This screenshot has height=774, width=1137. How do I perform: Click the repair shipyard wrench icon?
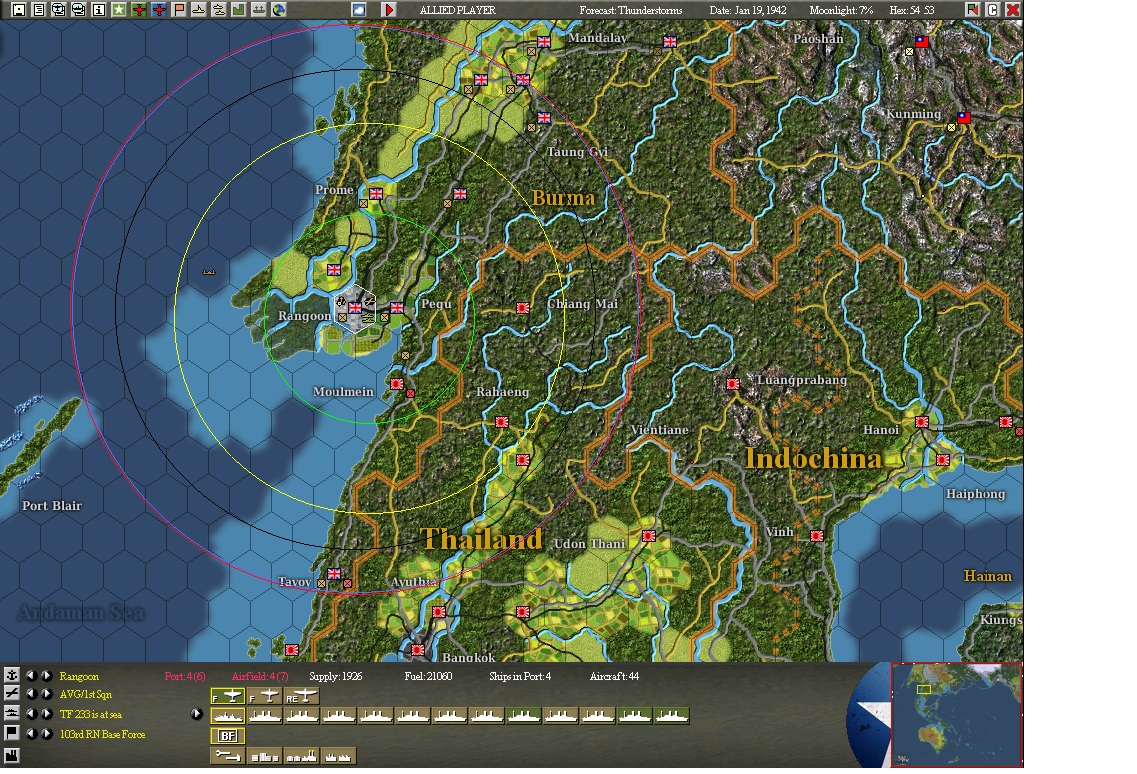[x=228, y=756]
